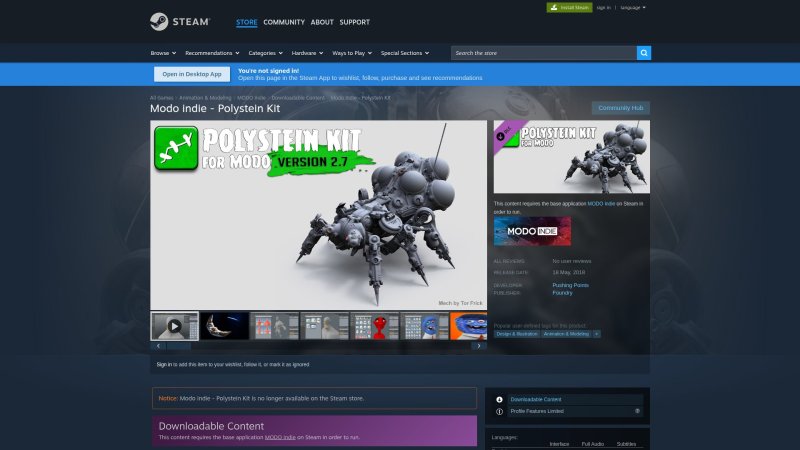Click Animation & Modeling breadcrumb
The height and width of the screenshot is (450, 800).
click(205, 98)
